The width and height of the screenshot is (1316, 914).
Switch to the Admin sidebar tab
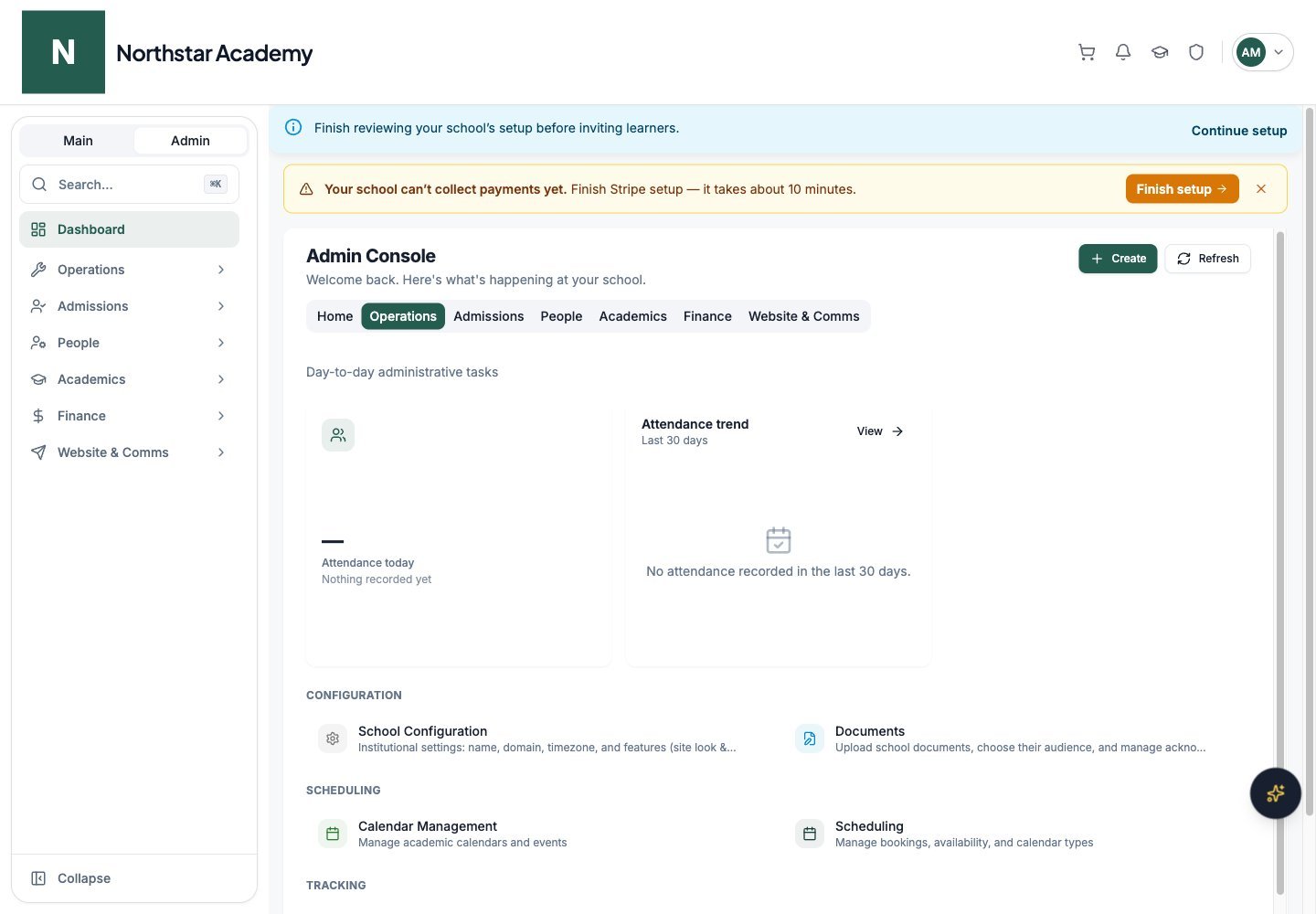point(190,140)
